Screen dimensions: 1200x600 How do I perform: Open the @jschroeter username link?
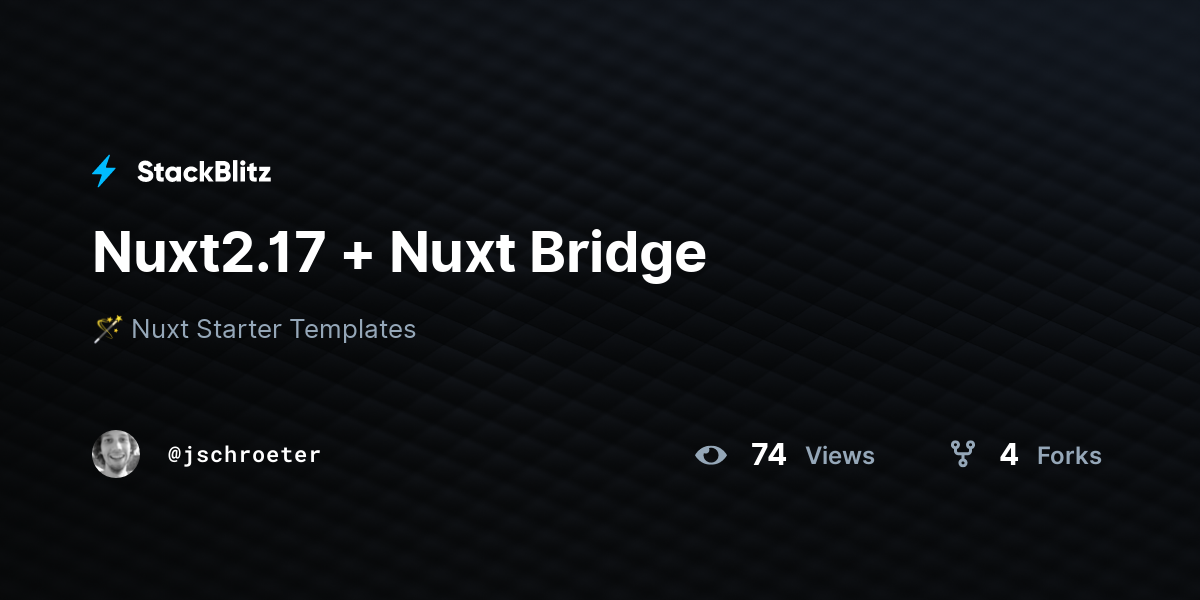coord(244,455)
